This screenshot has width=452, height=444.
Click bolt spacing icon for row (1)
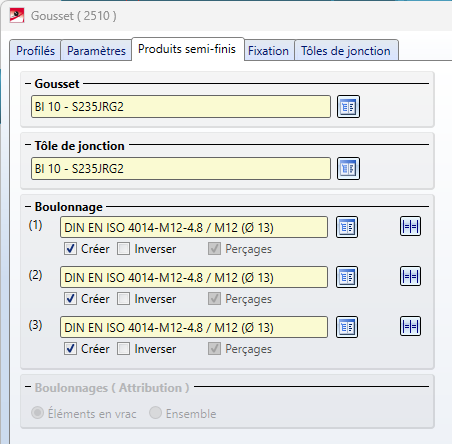tap(410, 226)
